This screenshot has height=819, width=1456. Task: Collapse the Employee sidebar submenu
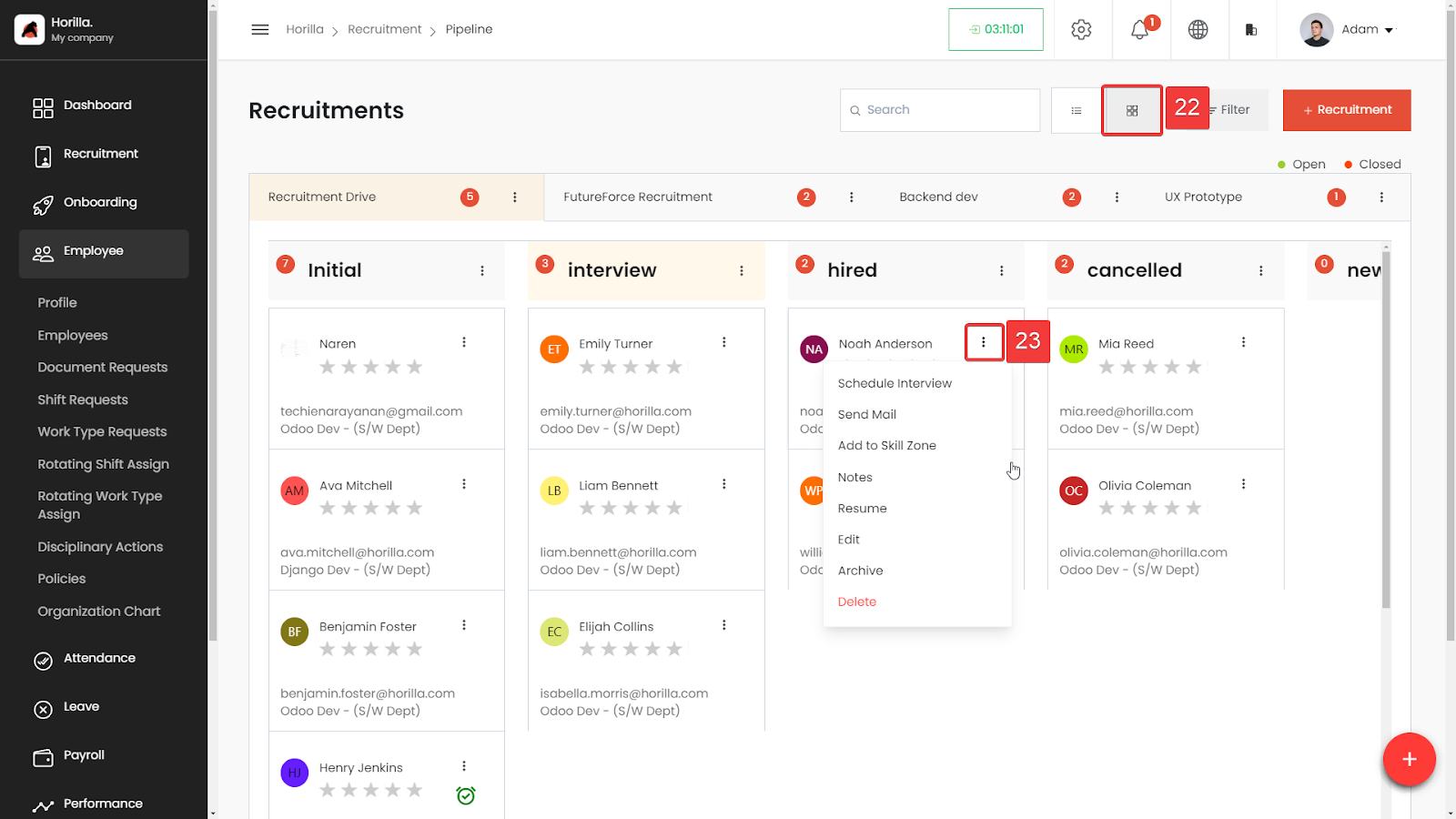point(104,253)
